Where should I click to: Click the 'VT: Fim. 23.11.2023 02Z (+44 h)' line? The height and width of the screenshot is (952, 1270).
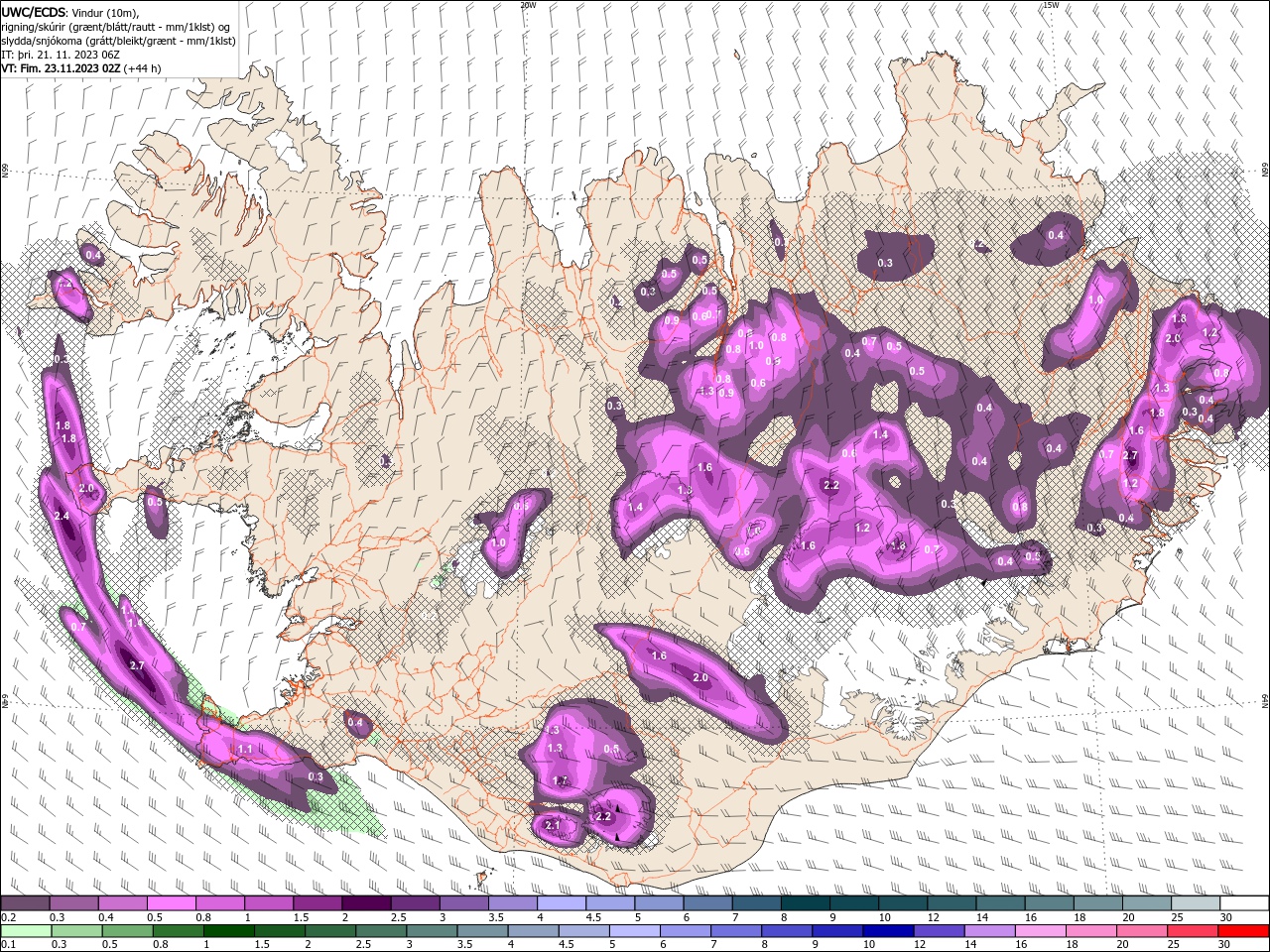pyautogui.click(x=81, y=68)
